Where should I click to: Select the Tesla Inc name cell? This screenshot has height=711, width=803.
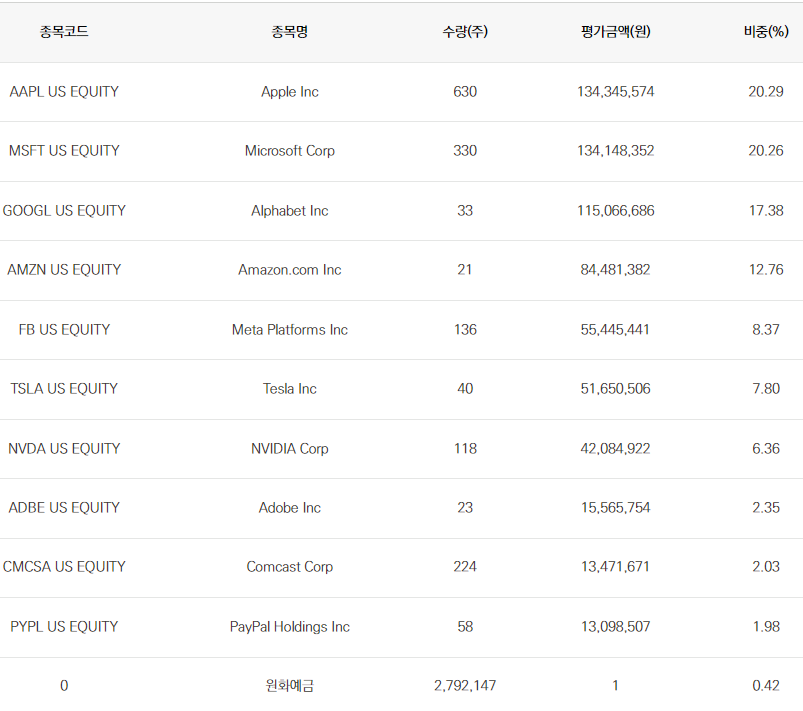(289, 388)
